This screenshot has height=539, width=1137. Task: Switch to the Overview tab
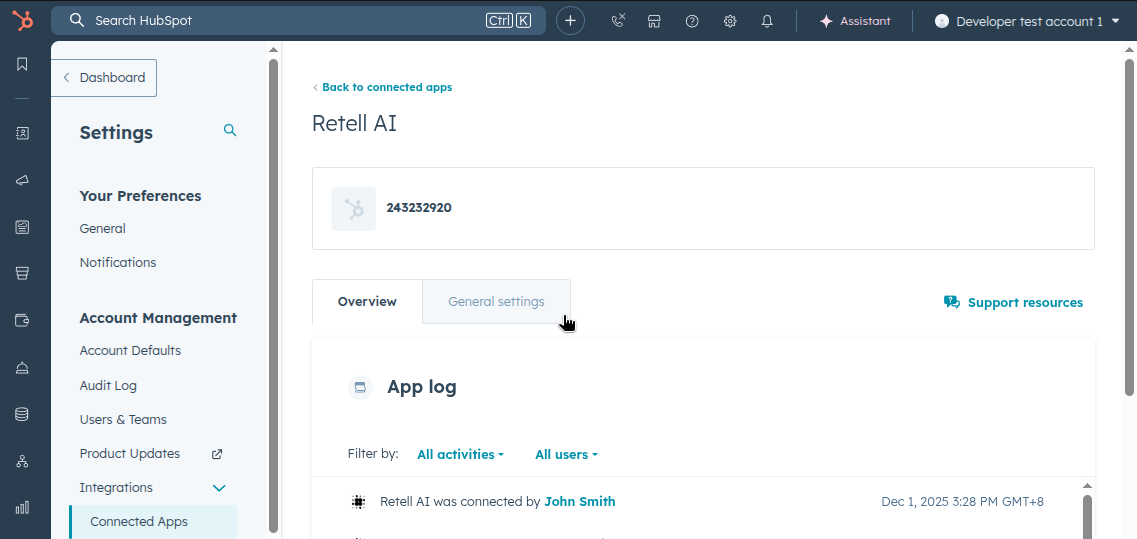click(368, 302)
